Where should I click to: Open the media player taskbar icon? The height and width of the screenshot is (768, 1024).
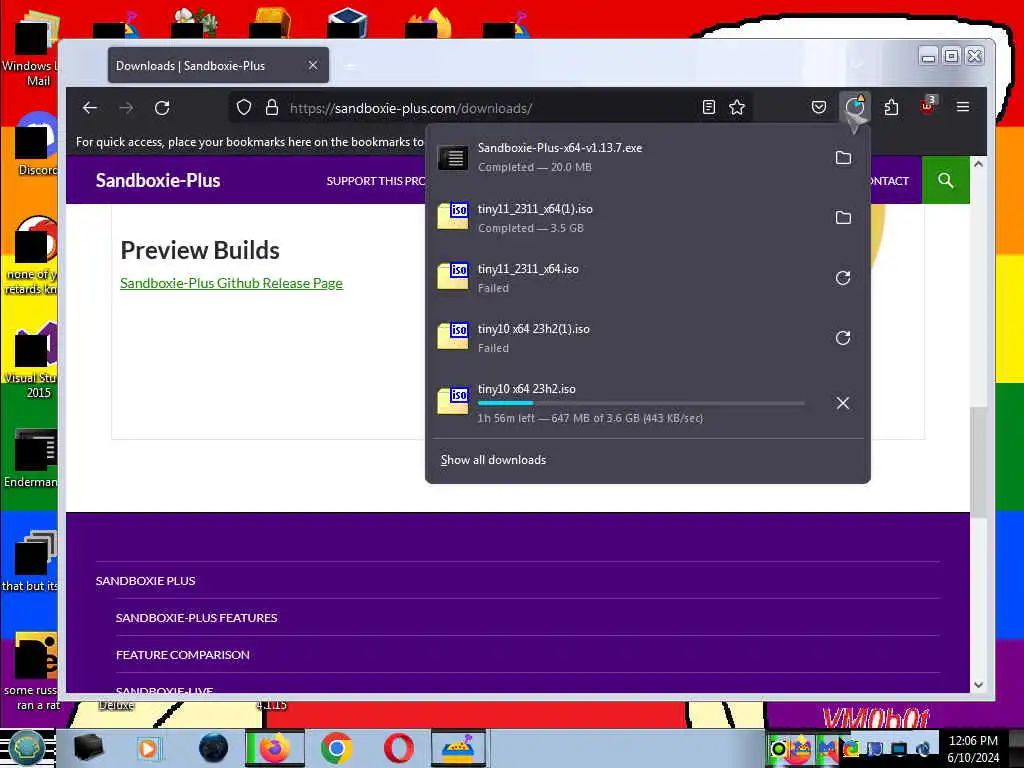[148, 748]
